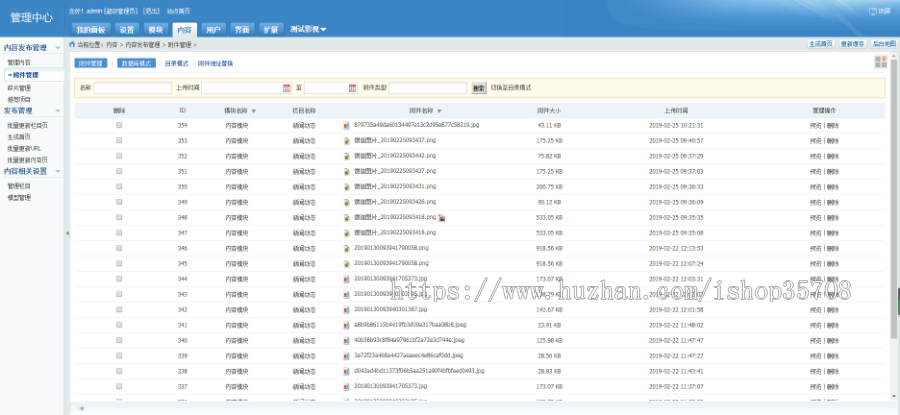Open the upload end date calendar icon
The image size is (900, 415).
tap(353, 88)
